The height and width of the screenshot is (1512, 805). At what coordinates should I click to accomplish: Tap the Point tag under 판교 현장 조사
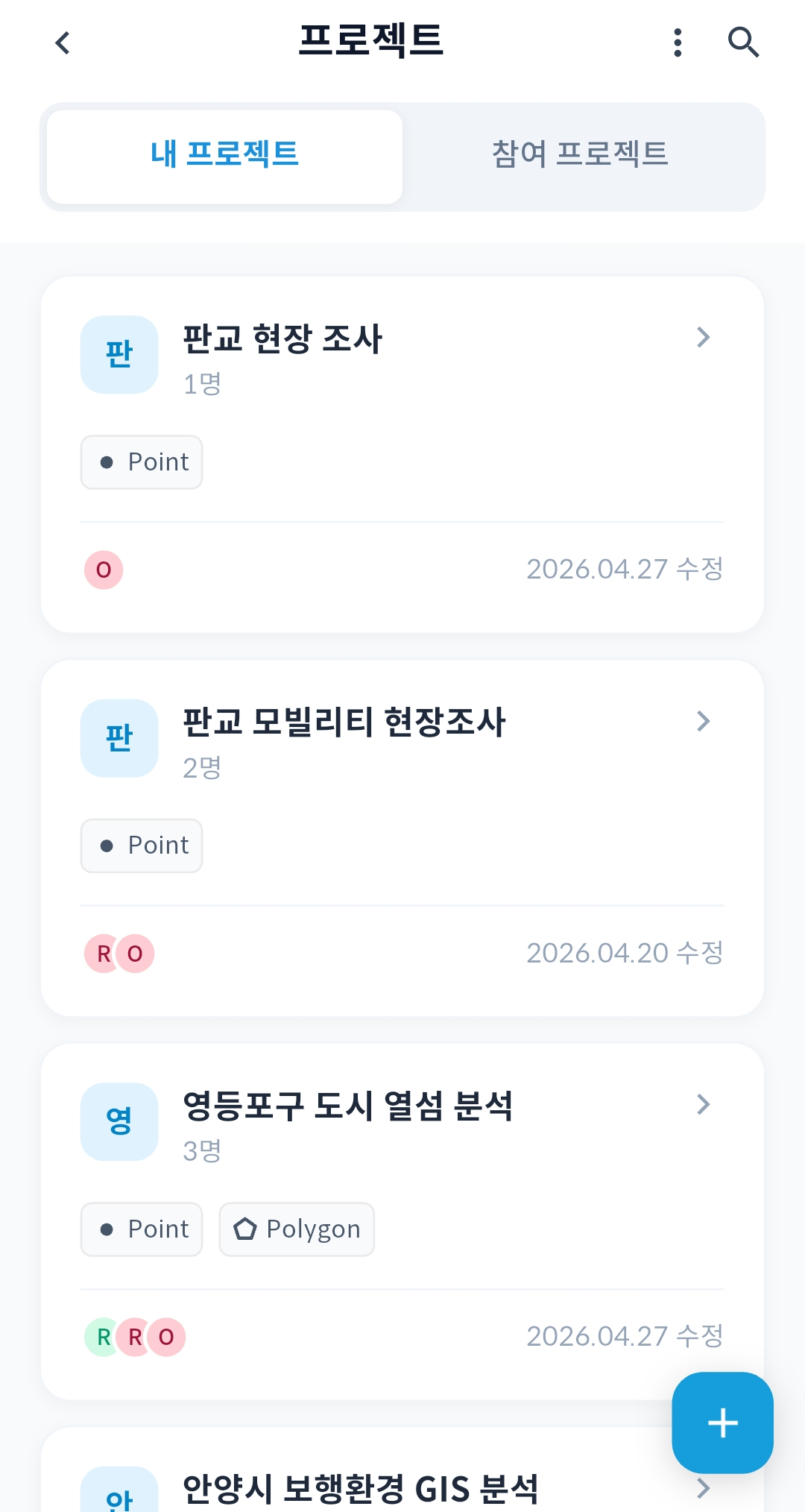142,462
